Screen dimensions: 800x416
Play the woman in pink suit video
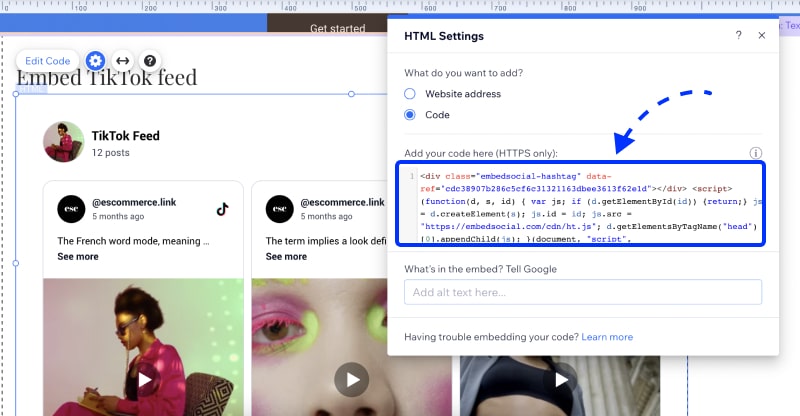[144, 379]
